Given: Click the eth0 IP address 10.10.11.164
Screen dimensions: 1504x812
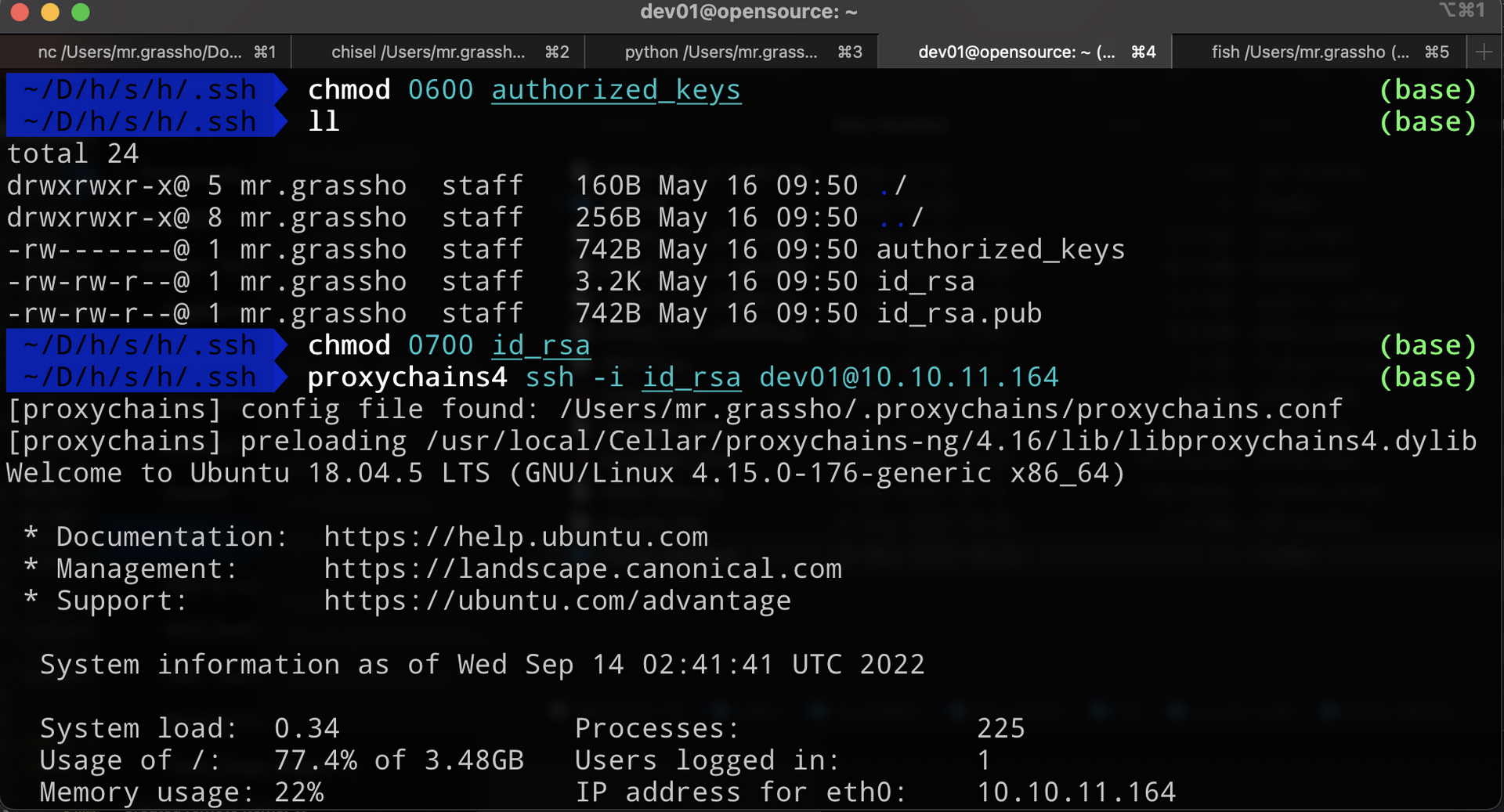Looking at the screenshot, I should pos(1076,792).
